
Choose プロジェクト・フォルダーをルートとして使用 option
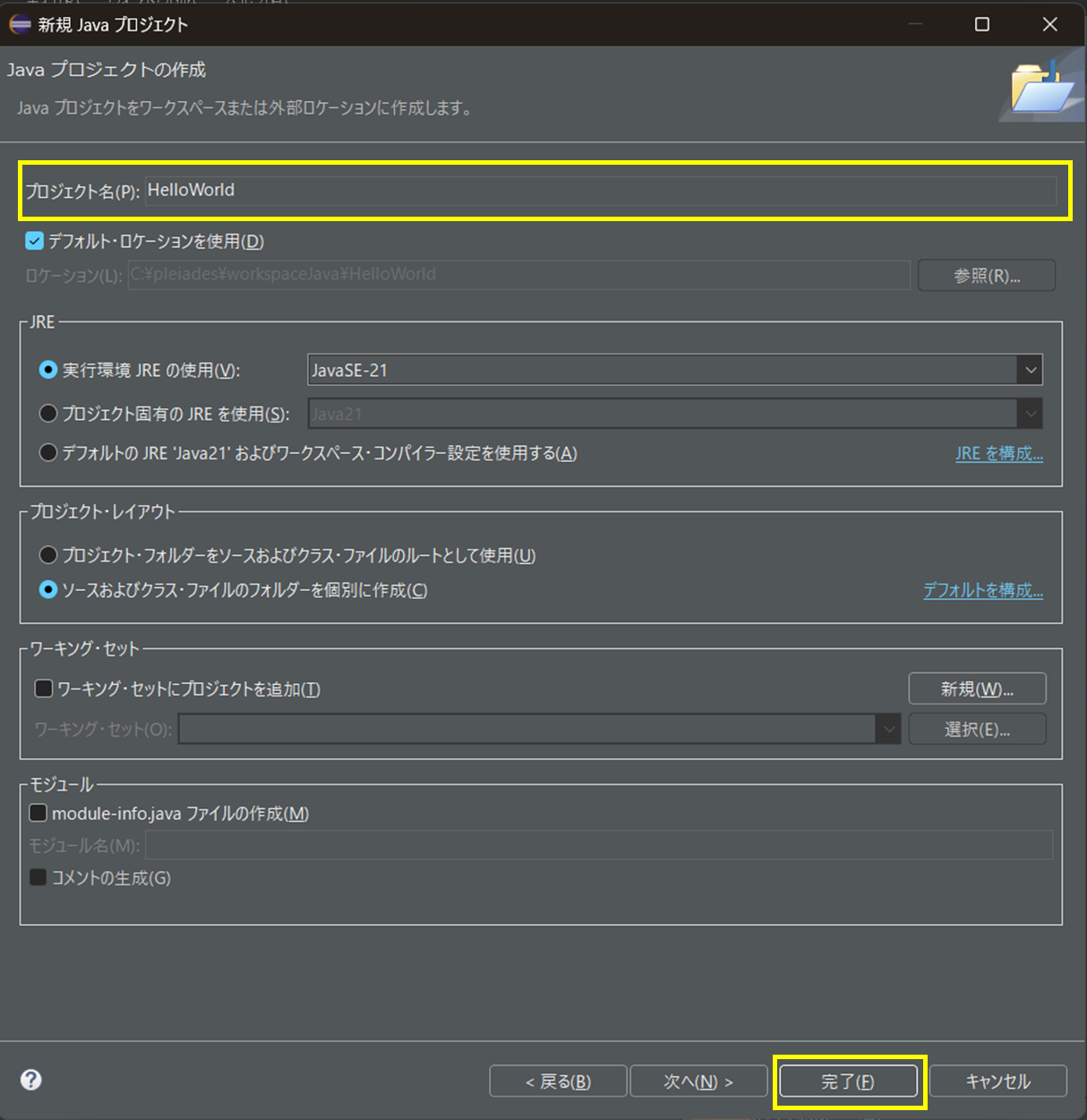[48, 555]
